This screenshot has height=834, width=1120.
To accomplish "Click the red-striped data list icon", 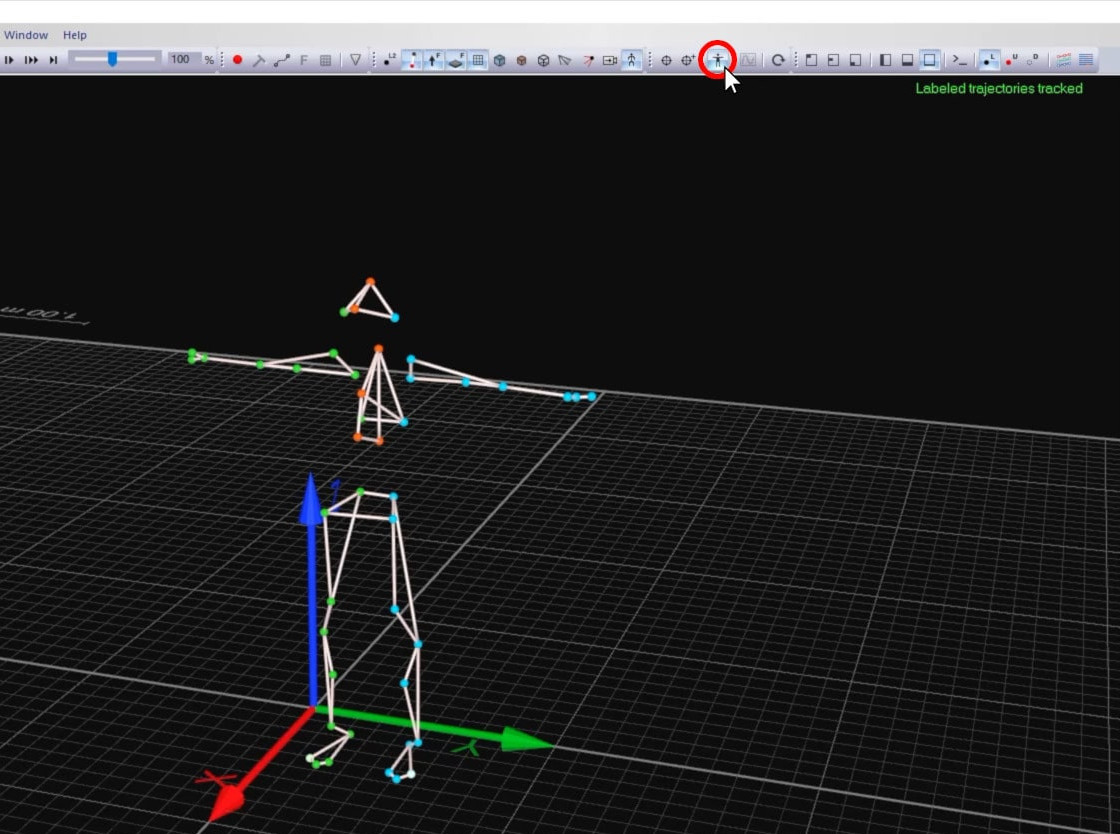I will [x=1064, y=60].
